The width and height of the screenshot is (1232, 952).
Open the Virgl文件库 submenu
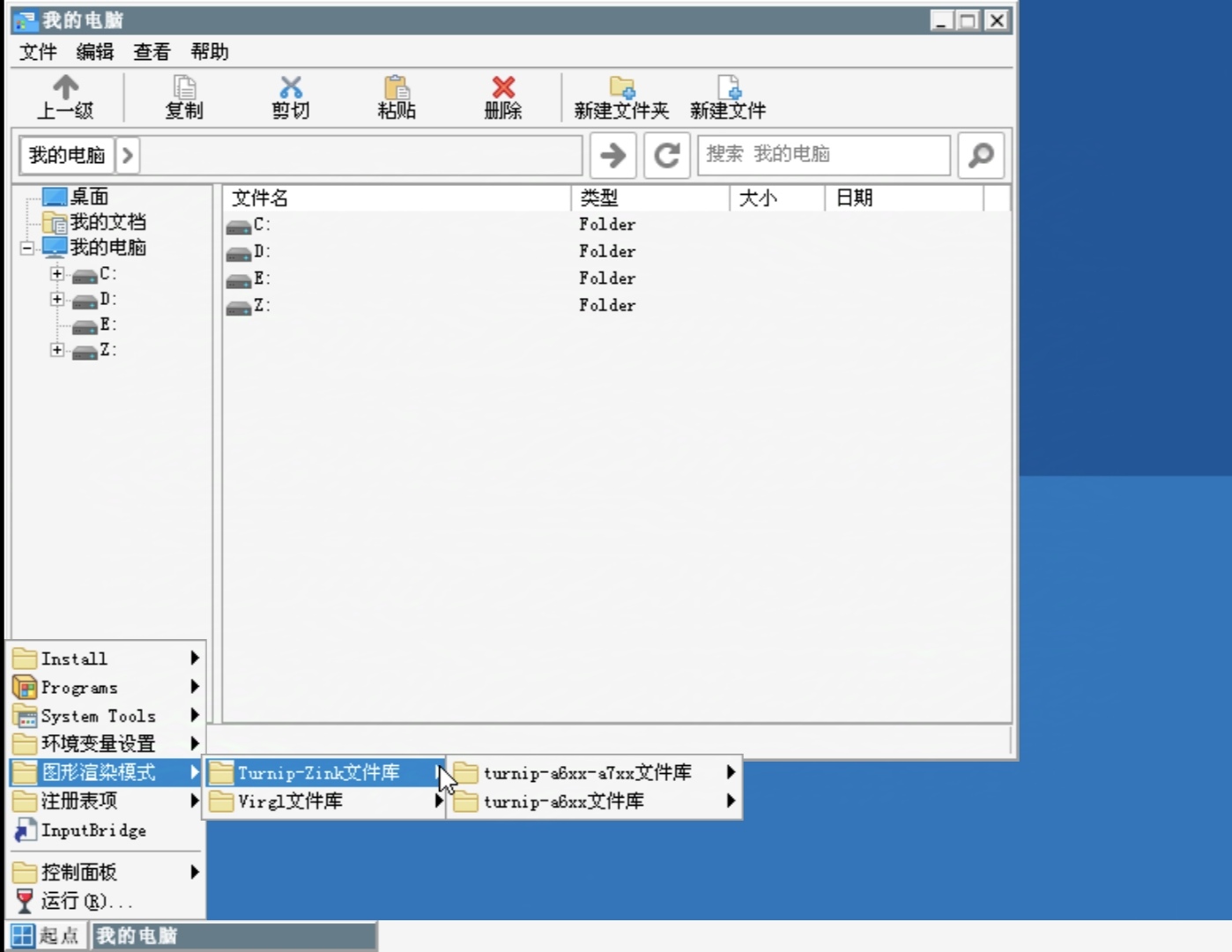[x=325, y=801]
